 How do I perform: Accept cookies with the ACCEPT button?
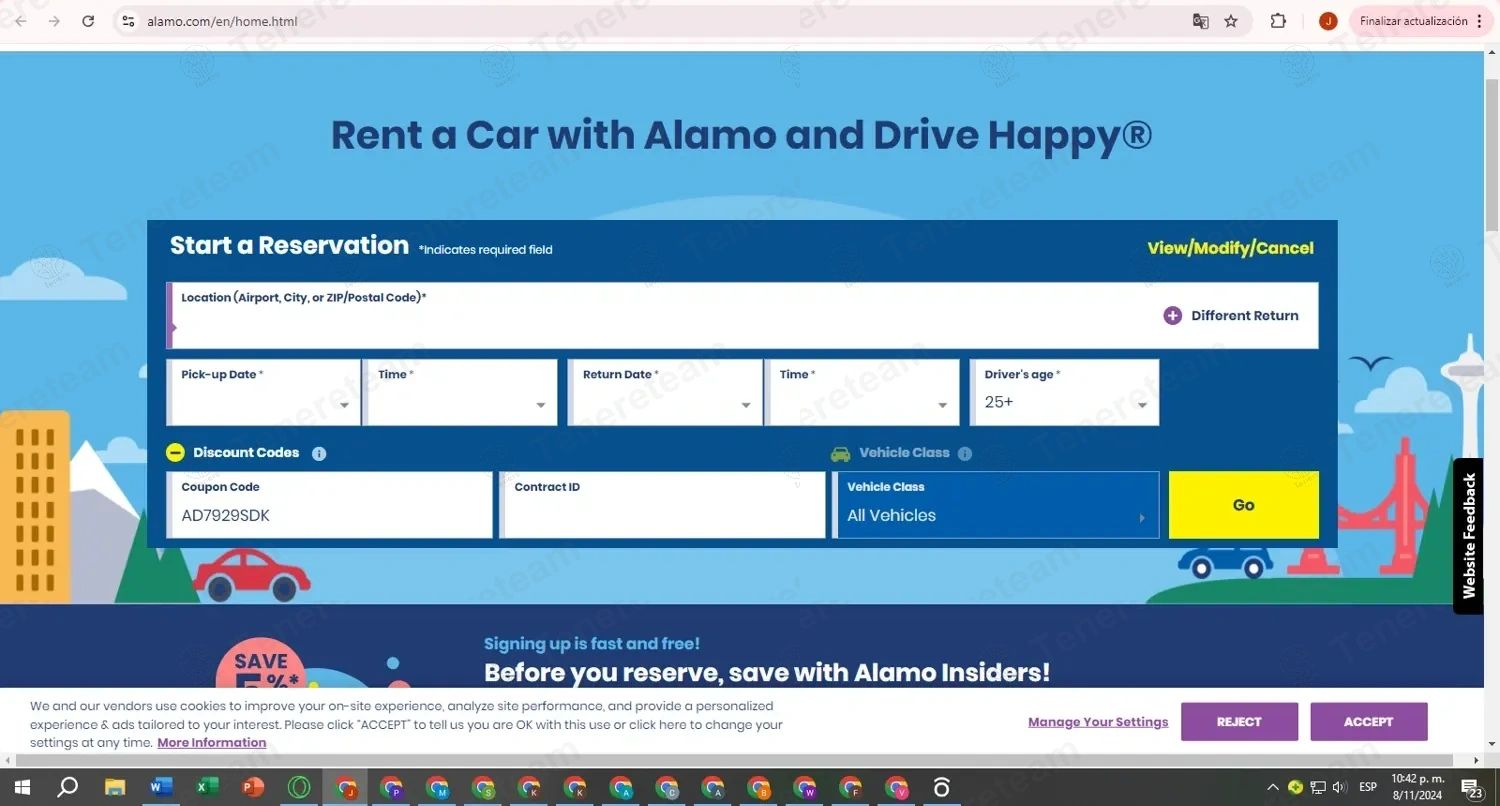point(1369,722)
